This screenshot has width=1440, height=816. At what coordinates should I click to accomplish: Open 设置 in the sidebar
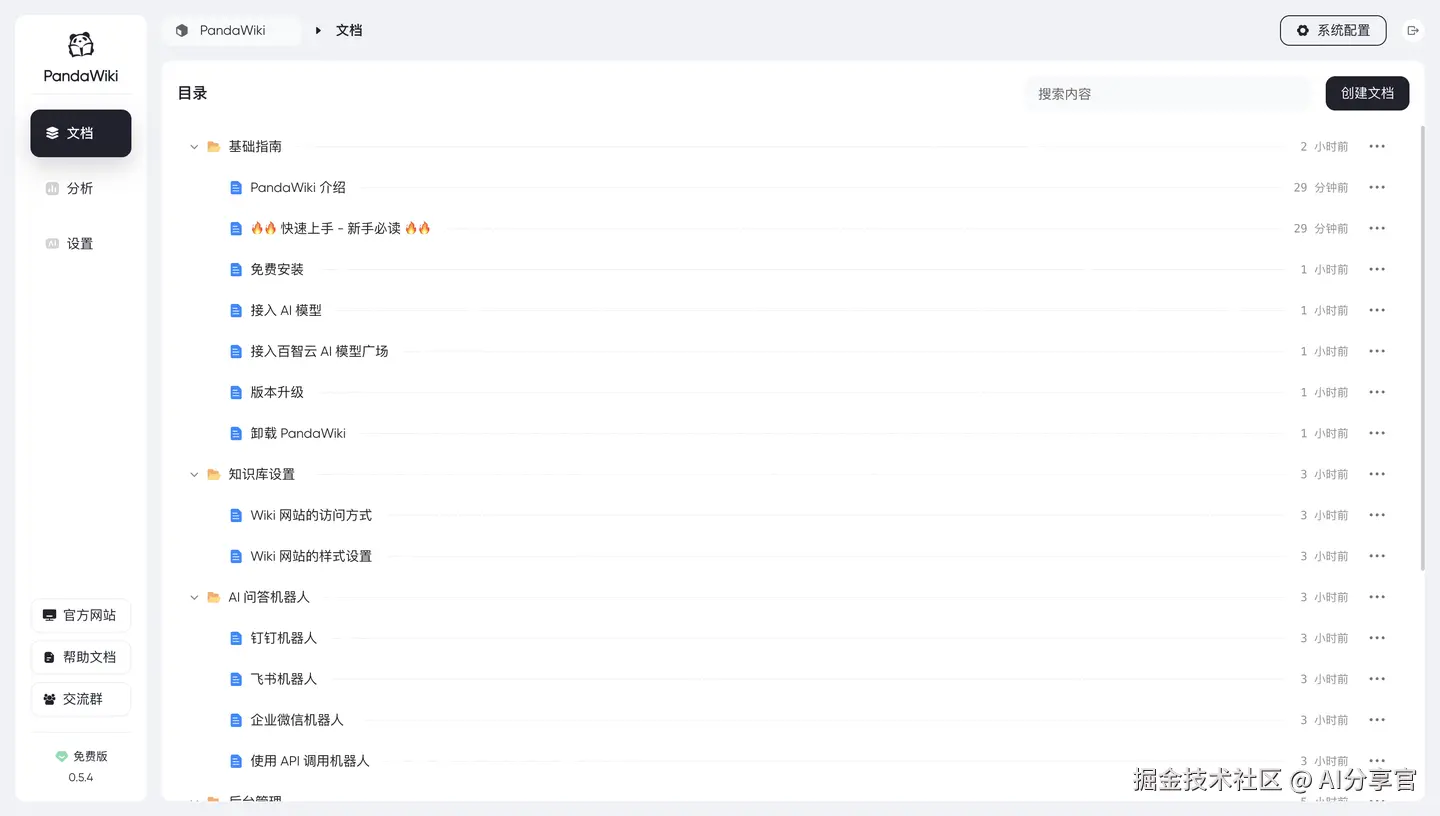(81, 244)
